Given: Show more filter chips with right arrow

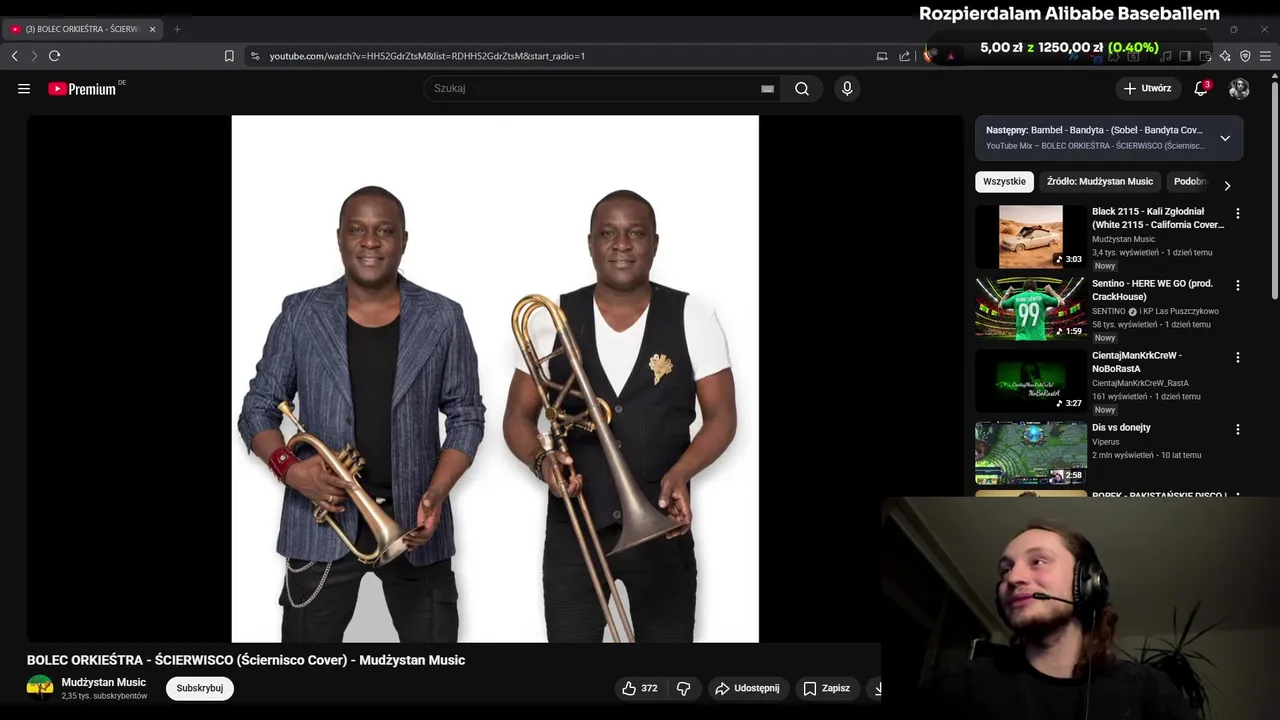Looking at the screenshot, I should click(1227, 185).
